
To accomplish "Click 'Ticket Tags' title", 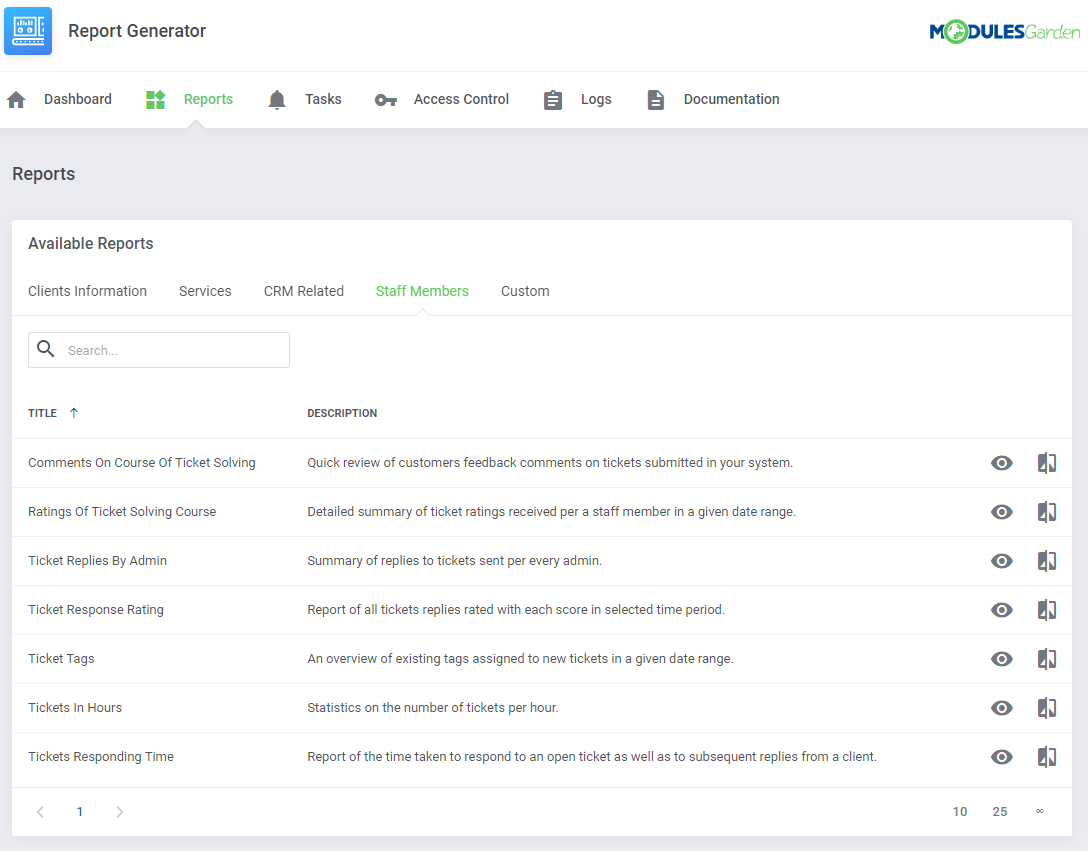I will [61, 659].
